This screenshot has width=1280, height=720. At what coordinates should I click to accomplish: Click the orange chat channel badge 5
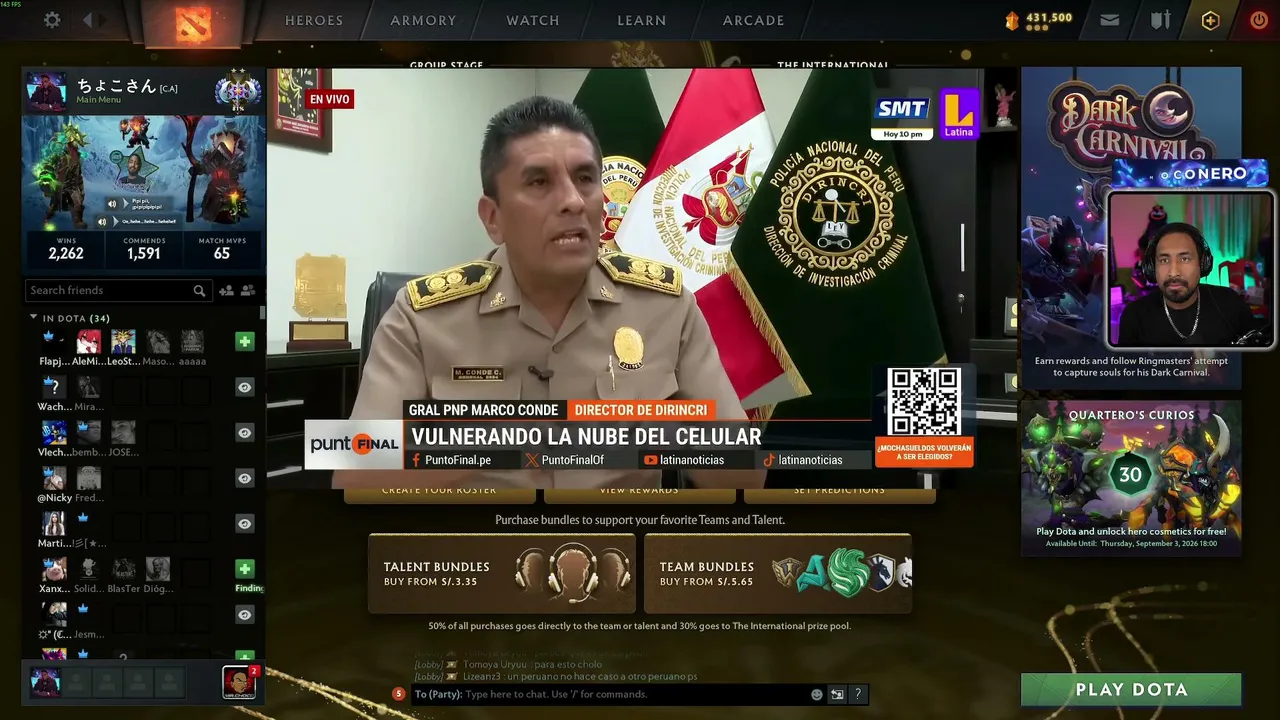399,694
